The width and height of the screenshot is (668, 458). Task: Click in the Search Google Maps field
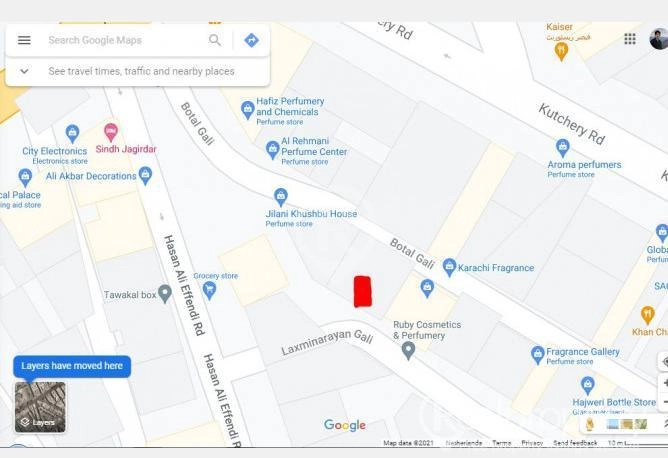click(124, 40)
